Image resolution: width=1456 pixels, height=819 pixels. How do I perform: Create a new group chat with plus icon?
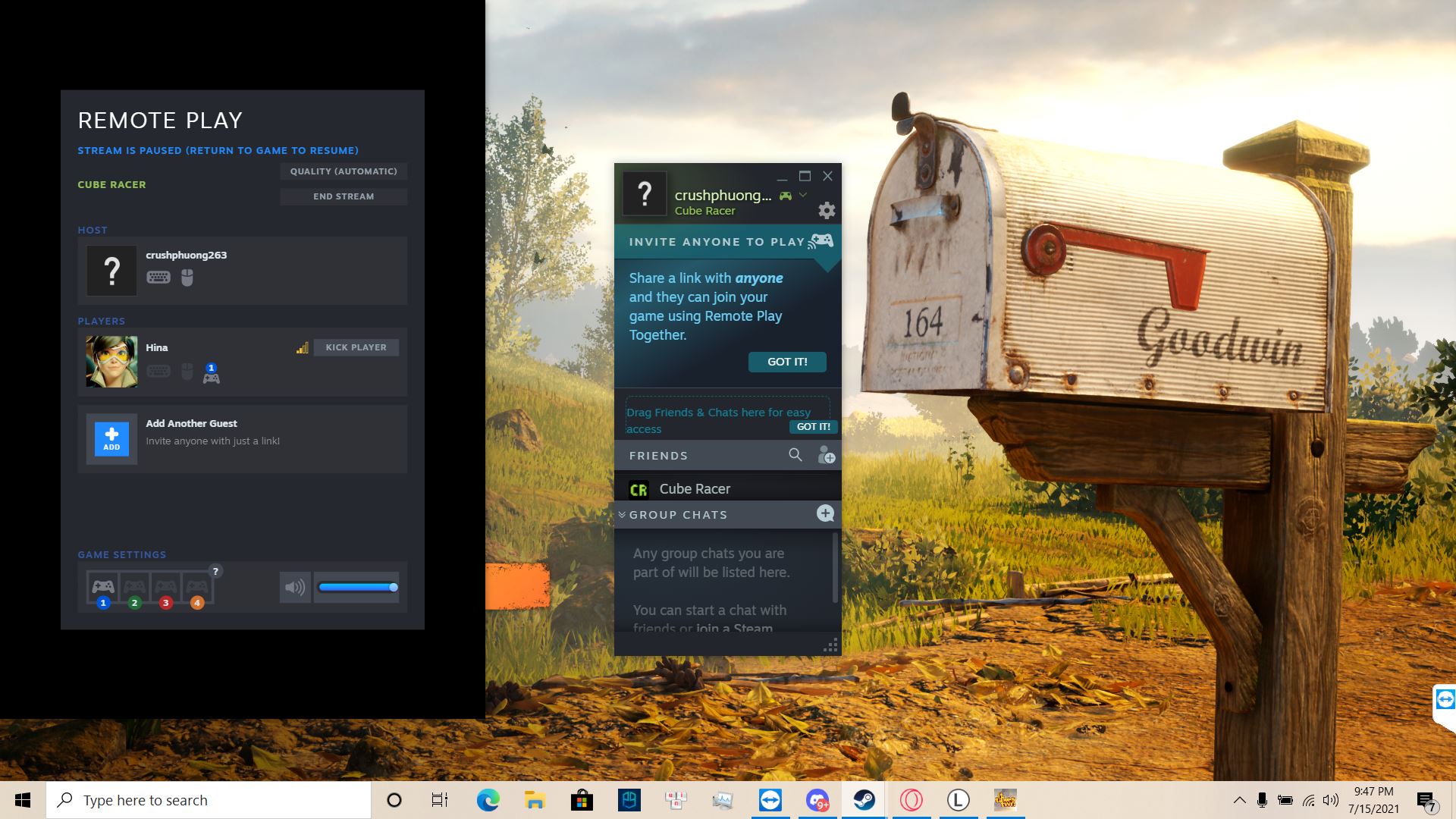click(x=825, y=513)
